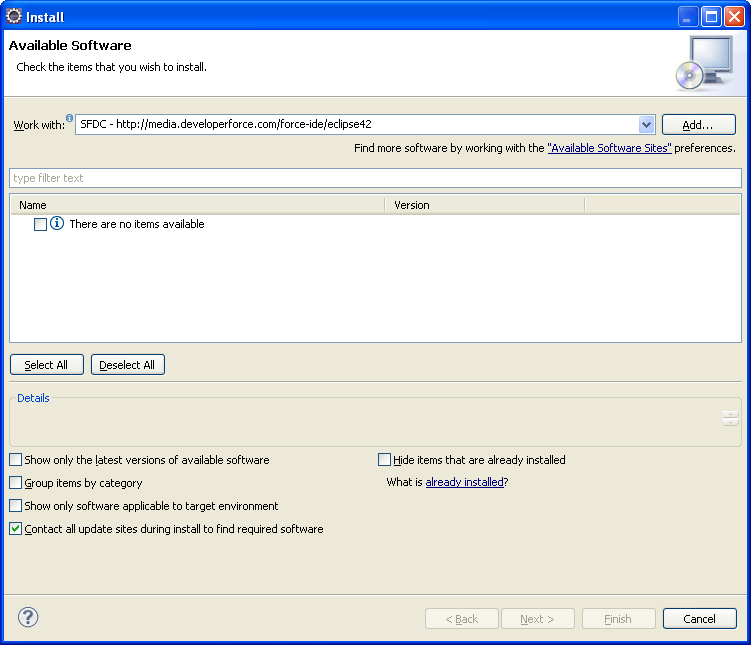Close the Install window
The width and height of the screenshot is (751, 645).
click(x=734, y=17)
